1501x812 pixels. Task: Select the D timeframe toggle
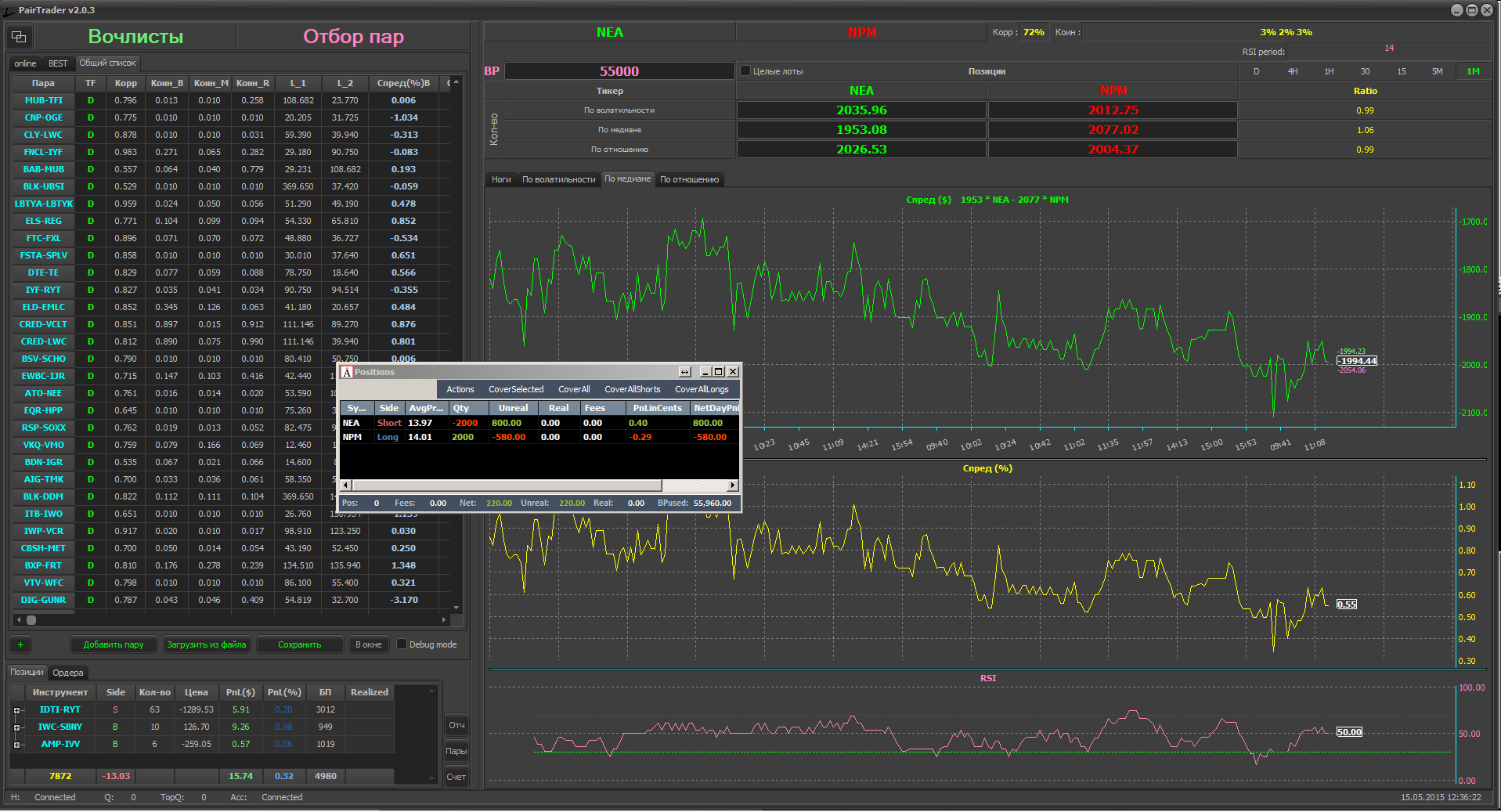(x=1257, y=71)
